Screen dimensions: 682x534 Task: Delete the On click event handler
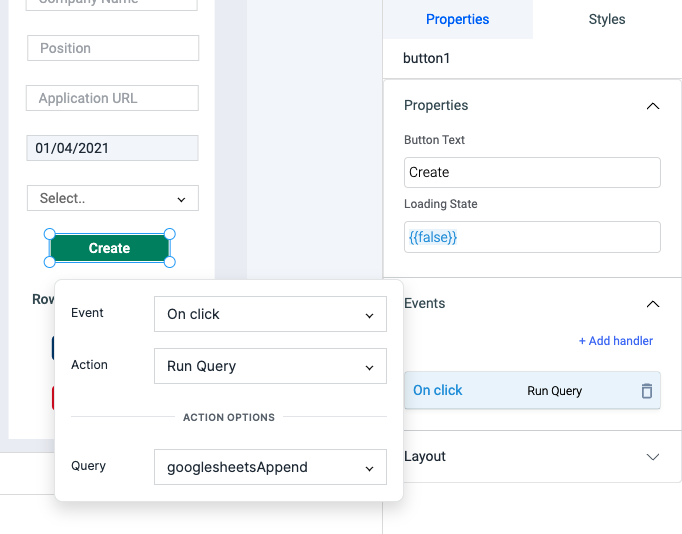[x=647, y=391]
